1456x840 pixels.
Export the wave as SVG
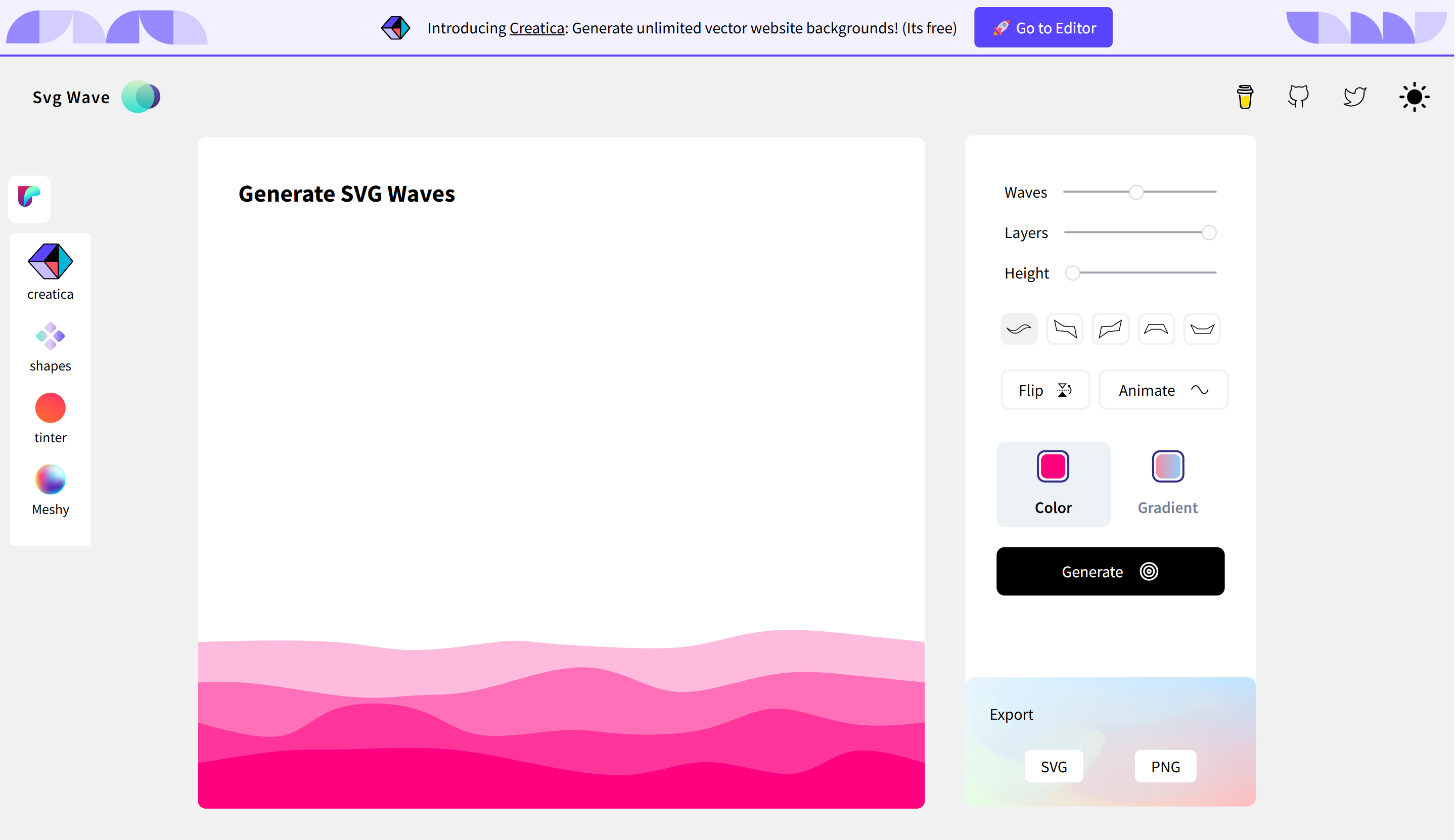coord(1053,766)
